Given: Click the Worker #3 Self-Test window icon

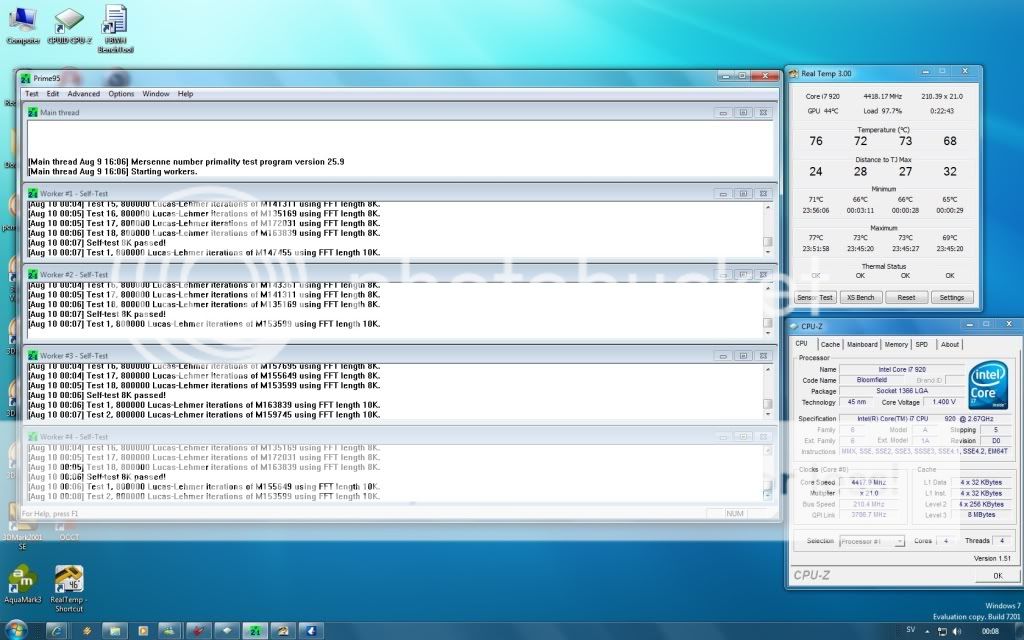Looking at the screenshot, I should tap(33, 355).
